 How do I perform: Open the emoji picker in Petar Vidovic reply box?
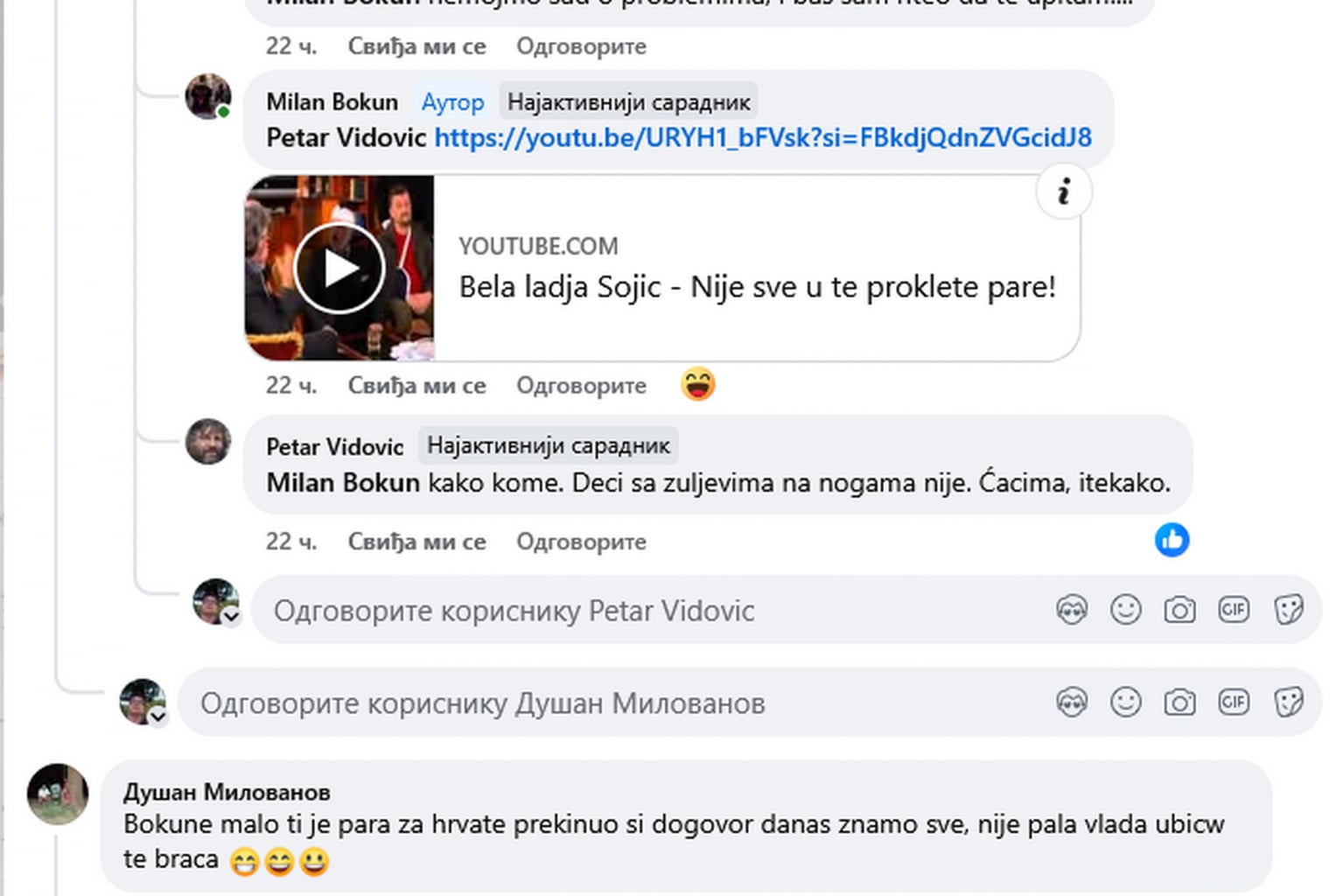[1125, 609]
